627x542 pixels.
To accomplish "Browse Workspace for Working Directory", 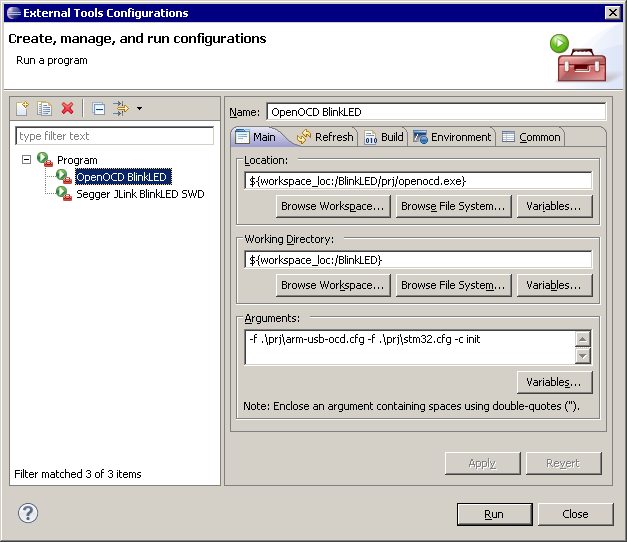I will [x=333, y=285].
